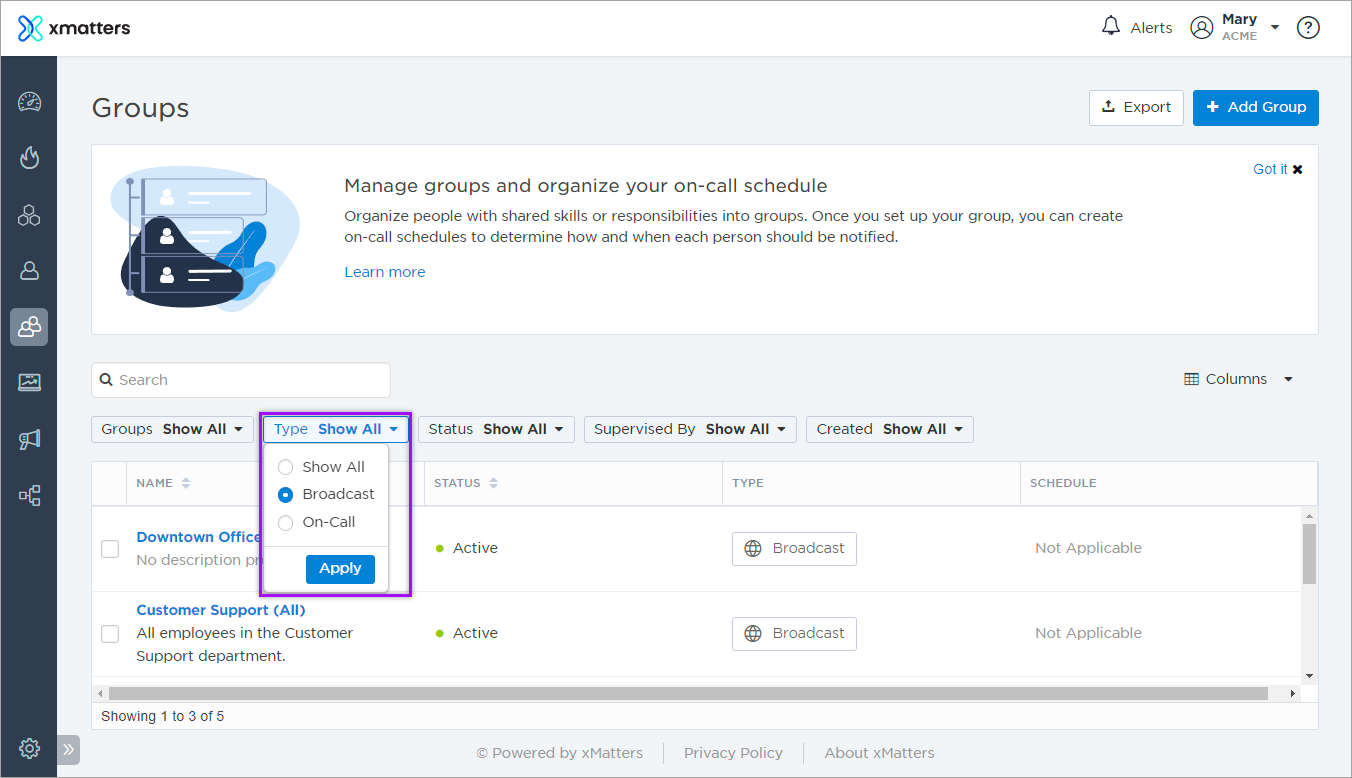Open the Downtown Office group link
This screenshot has width=1352, height=778.
click(198, 537)
